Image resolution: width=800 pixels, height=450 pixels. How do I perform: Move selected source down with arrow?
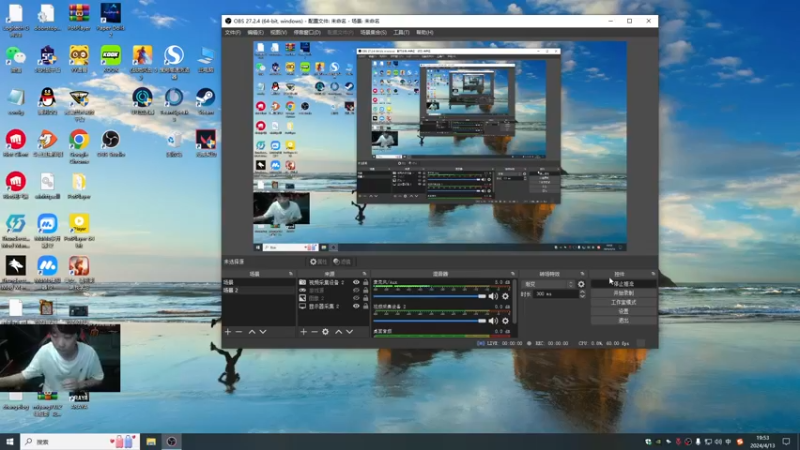[350, 331]
